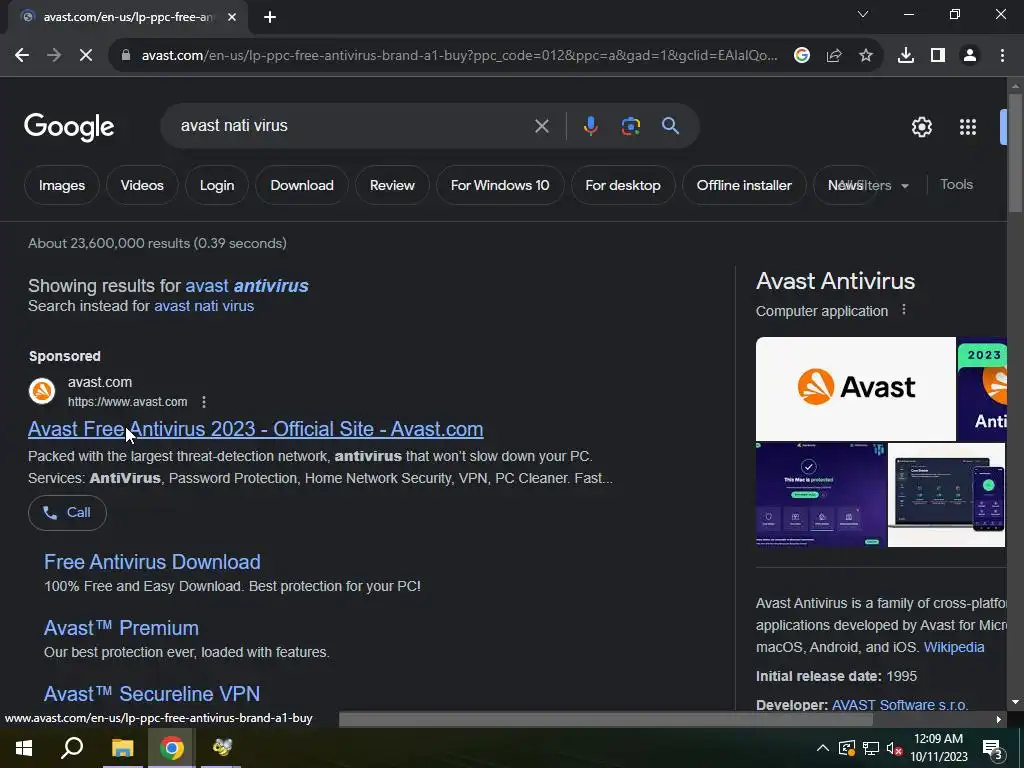The width and height of the screenshot is (1024, 768).
Task: Click the Chrome address bar URL
Action: [459, 56]
